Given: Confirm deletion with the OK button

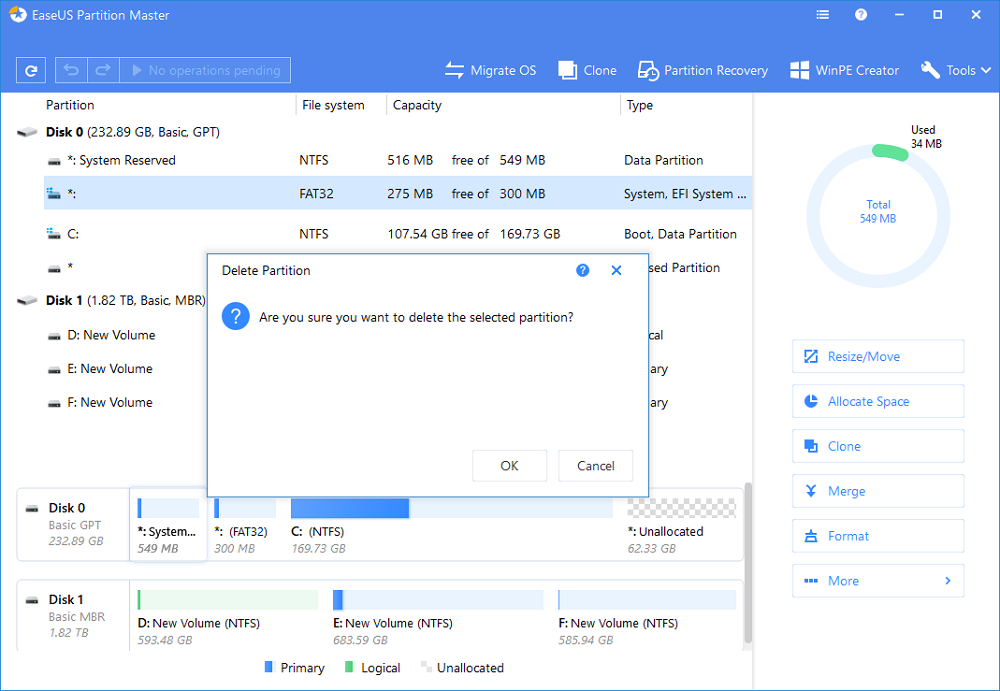Looking at the screenshot, I should point(509,466).
